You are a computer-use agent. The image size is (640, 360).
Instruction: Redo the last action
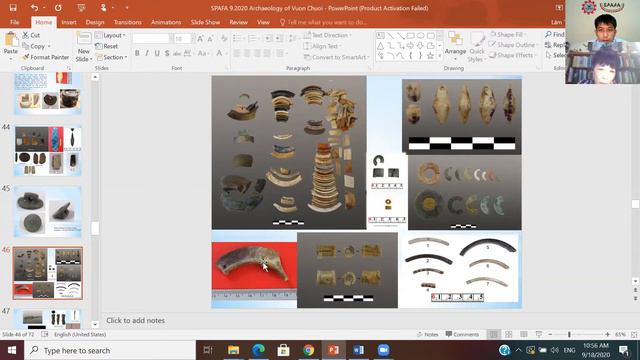coord(58,8)
